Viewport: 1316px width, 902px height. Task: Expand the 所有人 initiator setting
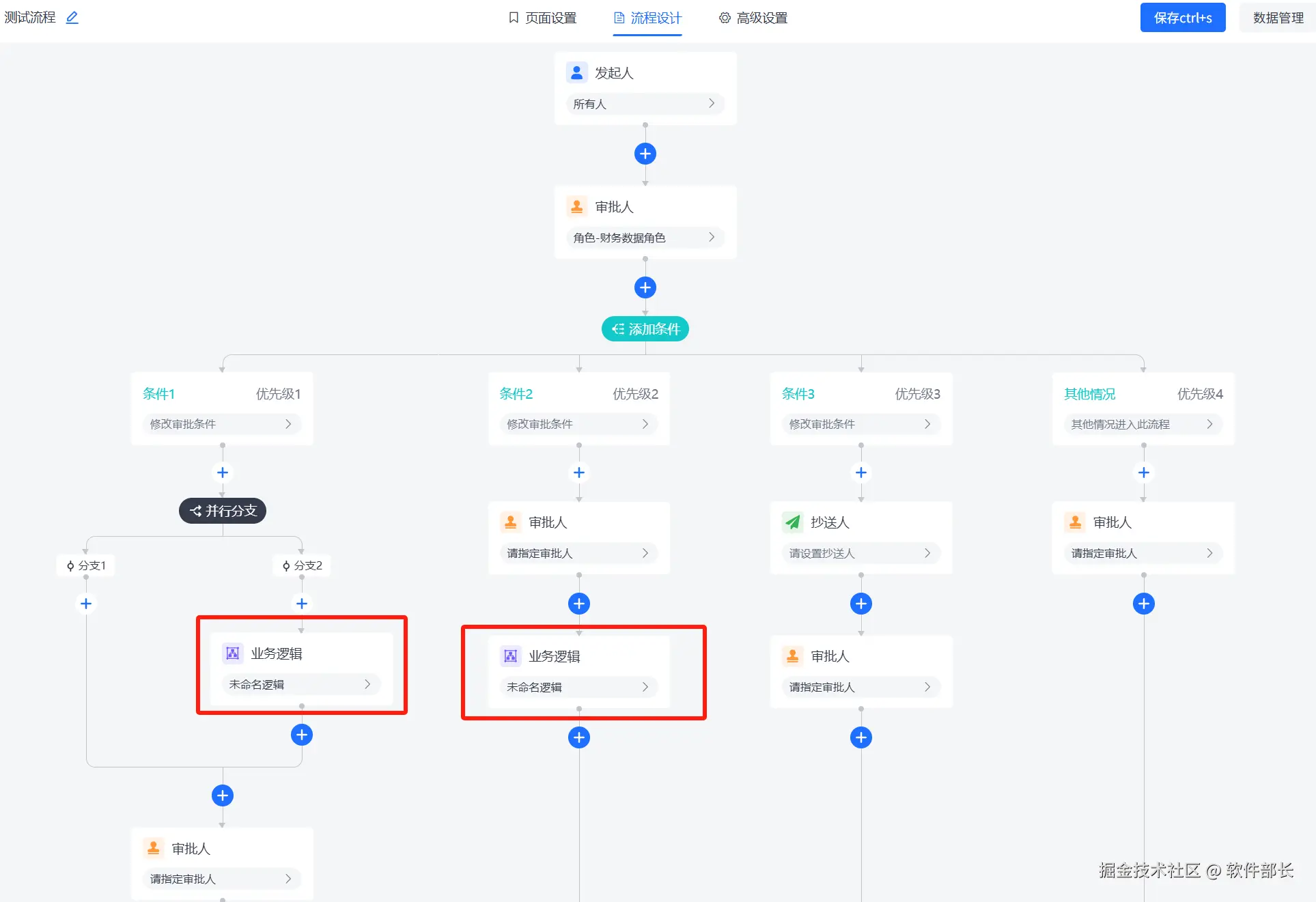(645, 104)
